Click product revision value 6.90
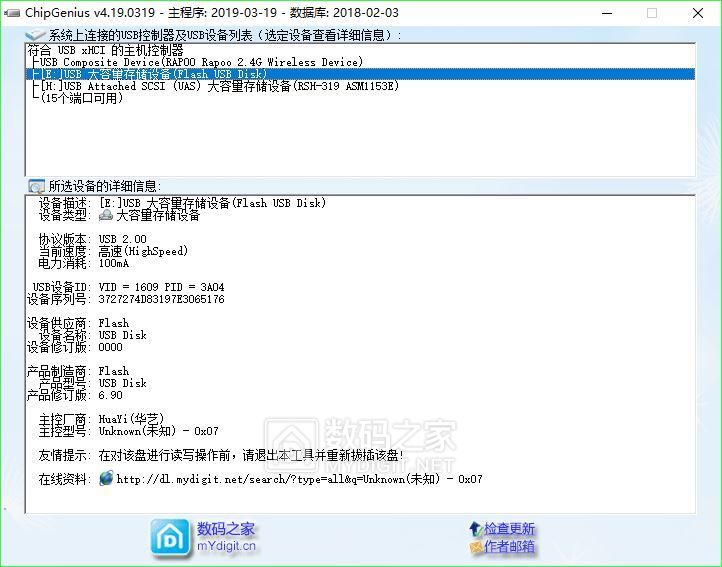This screenshot has width=722, height=567. 111,395
